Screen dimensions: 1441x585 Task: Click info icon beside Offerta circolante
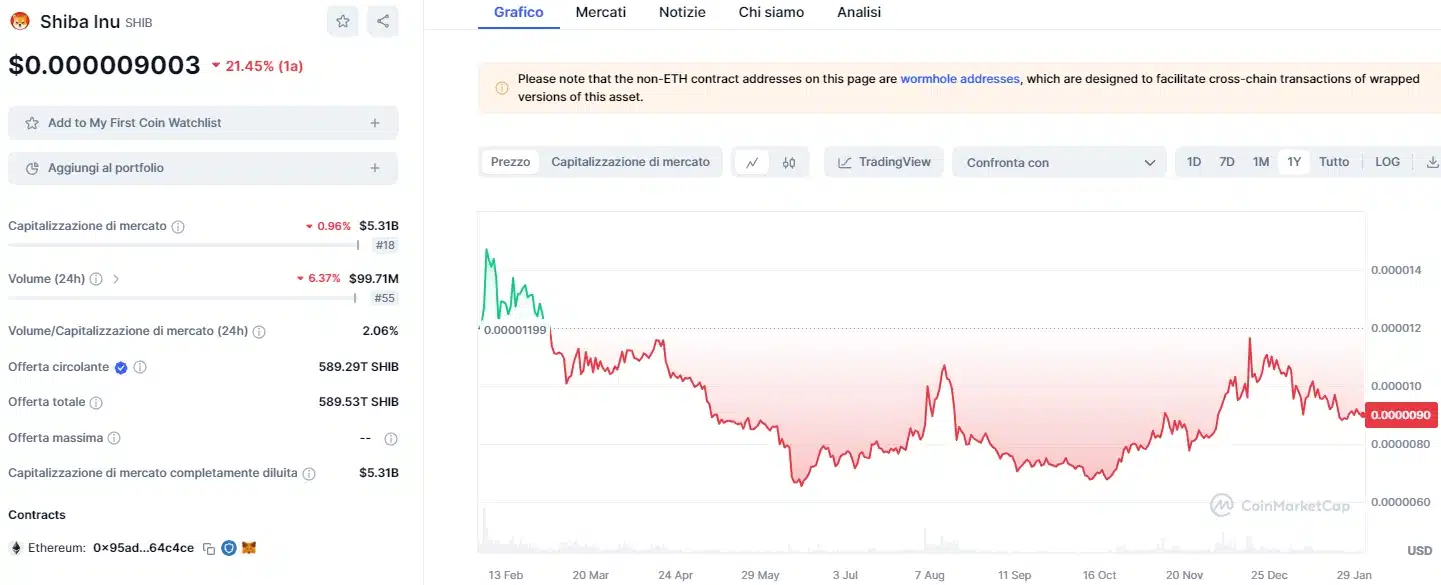point(140,367)
